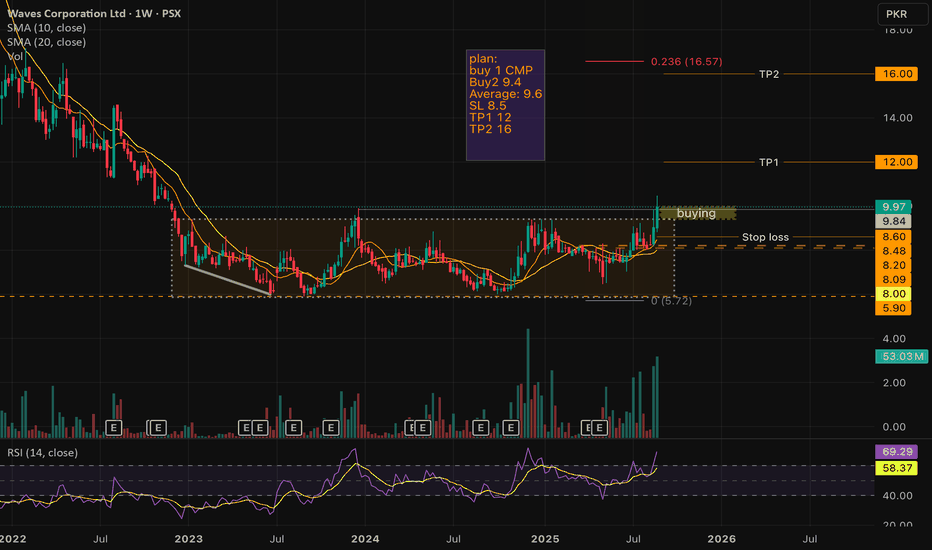Screen dimensions: 932x550
Task: Select the TP1 line label
Action: (769, 162)
